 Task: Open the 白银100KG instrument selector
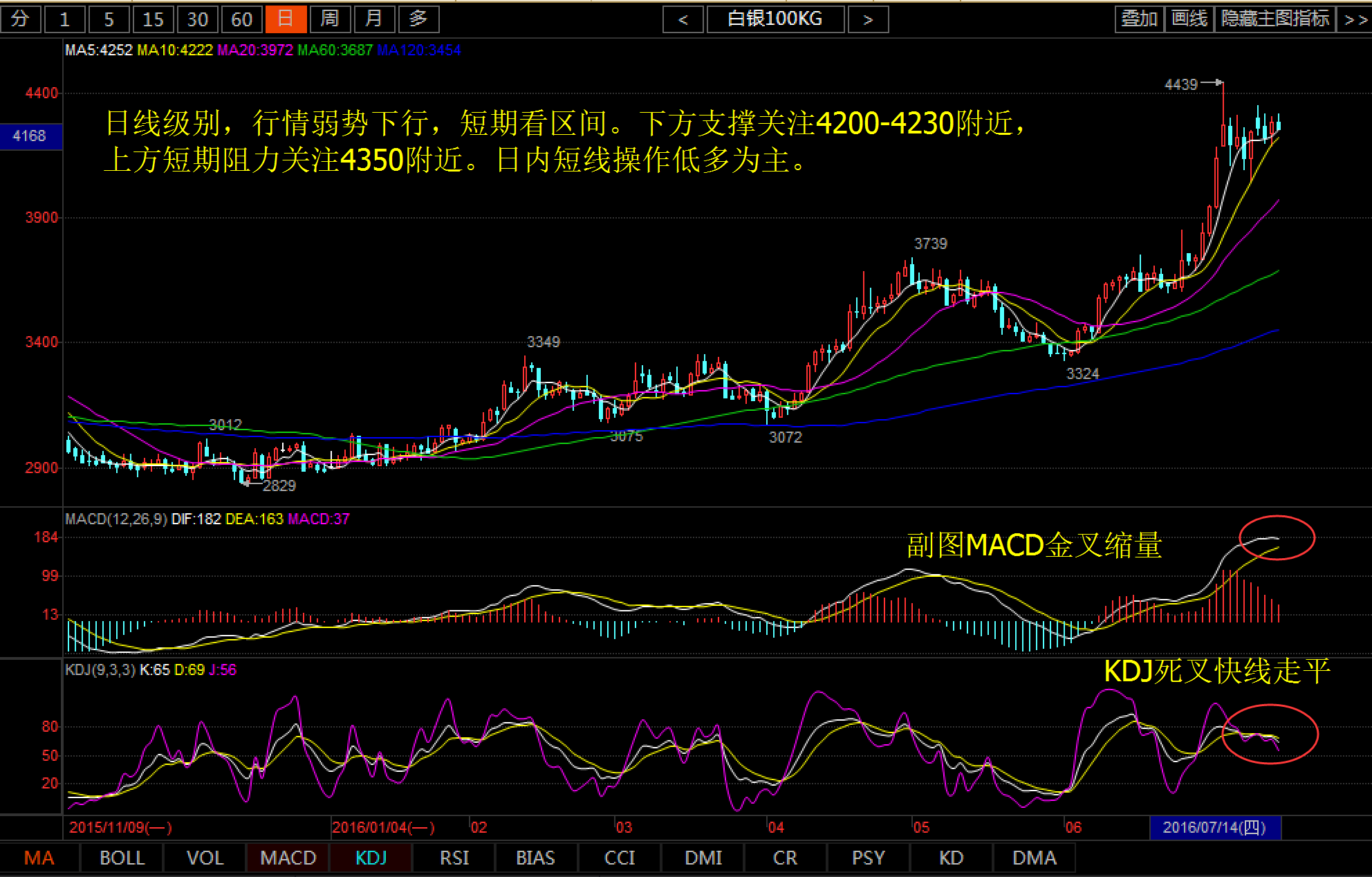775,19
